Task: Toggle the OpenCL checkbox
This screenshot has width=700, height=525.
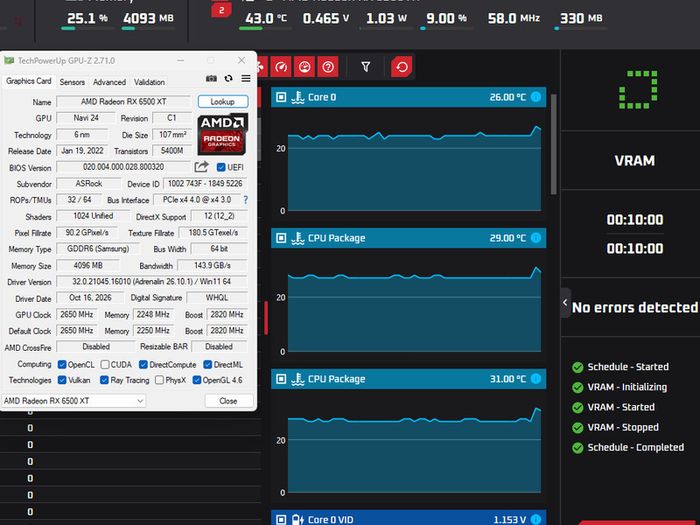Action: click(62, 365)
